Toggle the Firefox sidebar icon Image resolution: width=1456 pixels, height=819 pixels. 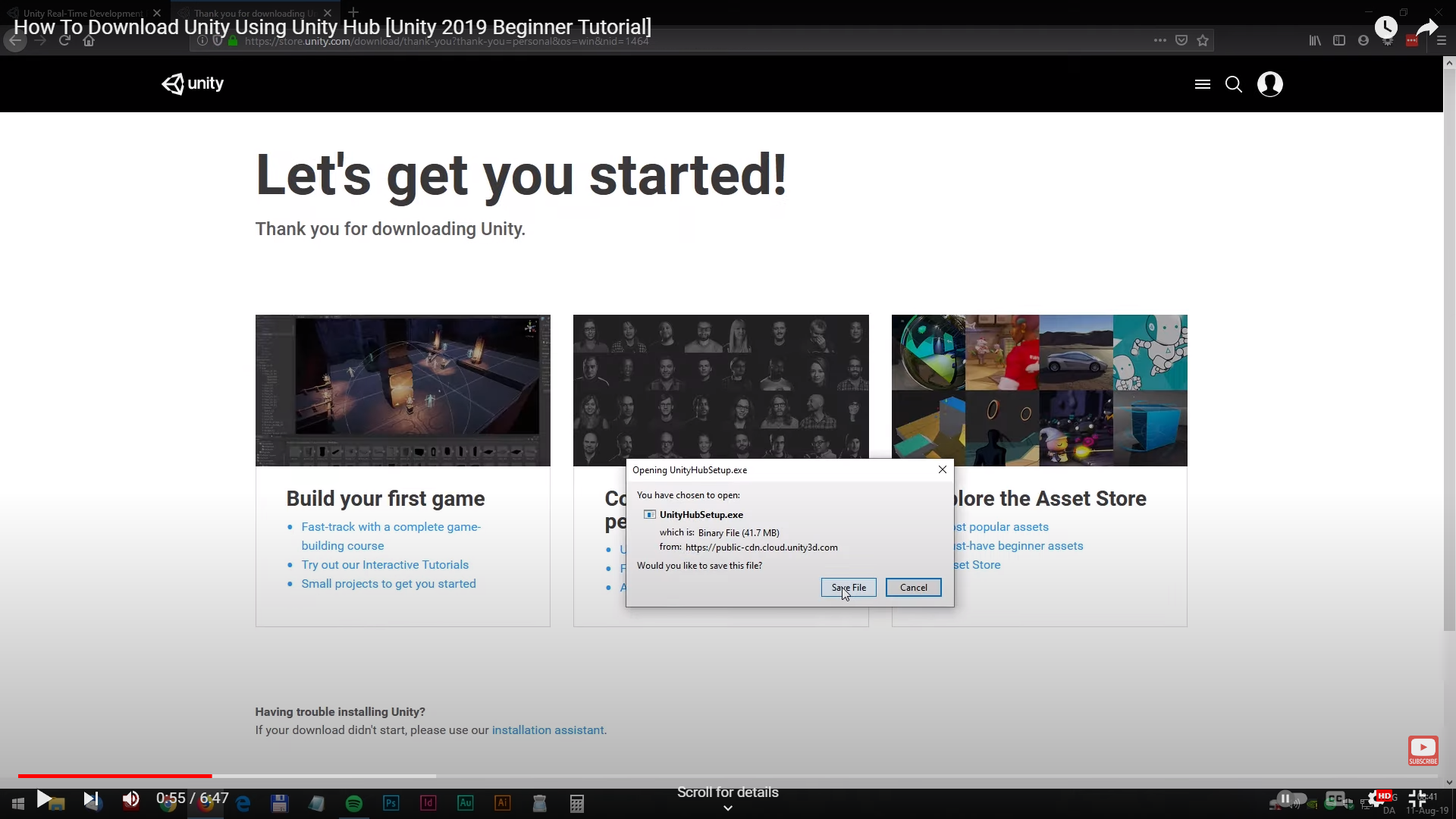(1339, 41)
